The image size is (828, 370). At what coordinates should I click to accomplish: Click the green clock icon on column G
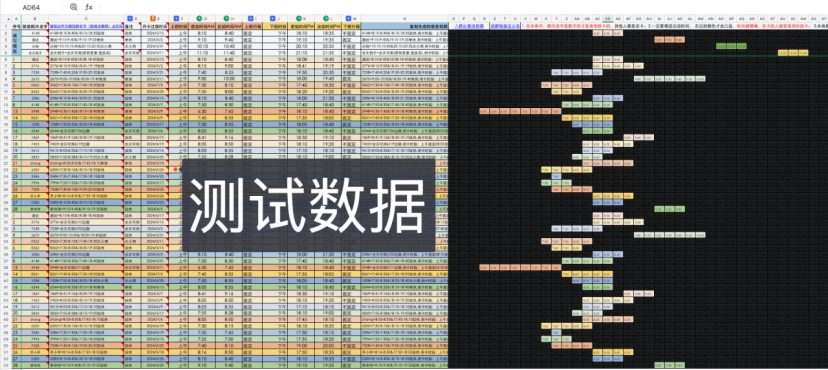coord(199,18)
